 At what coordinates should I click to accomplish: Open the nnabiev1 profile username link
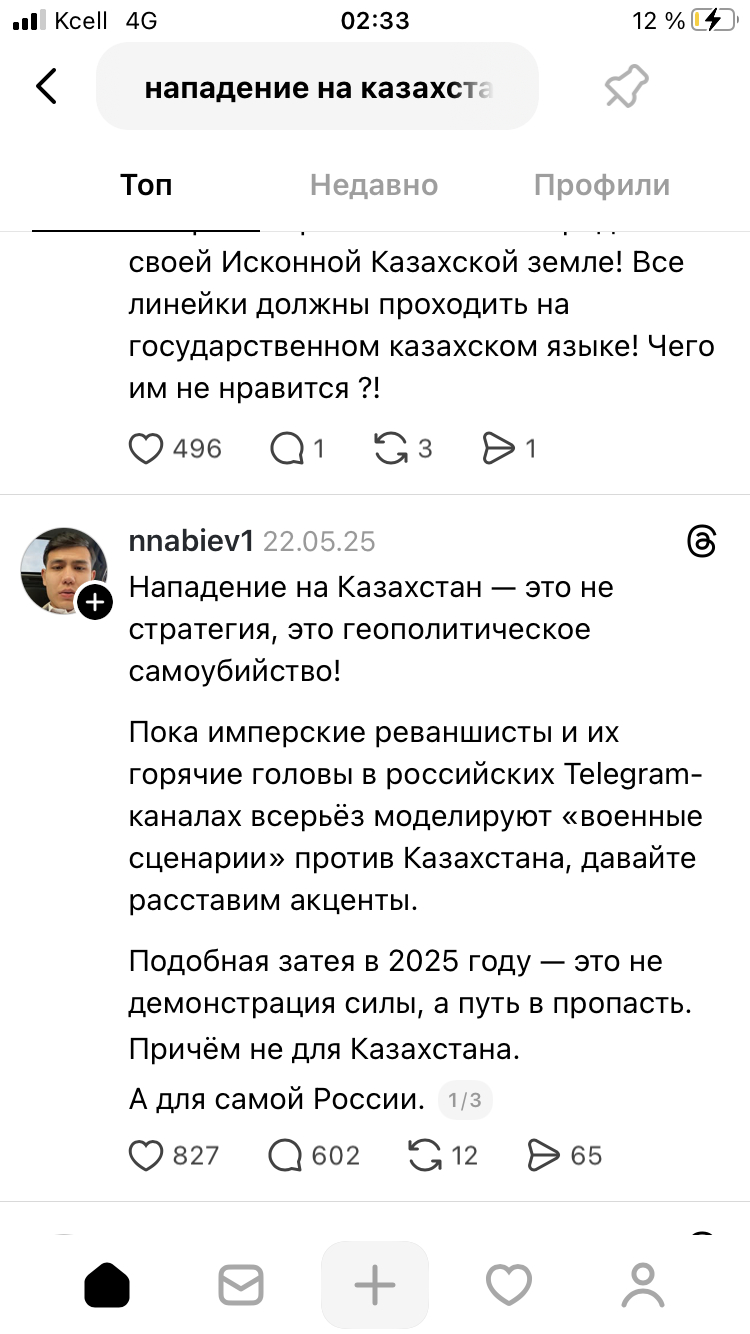[191, 541]
